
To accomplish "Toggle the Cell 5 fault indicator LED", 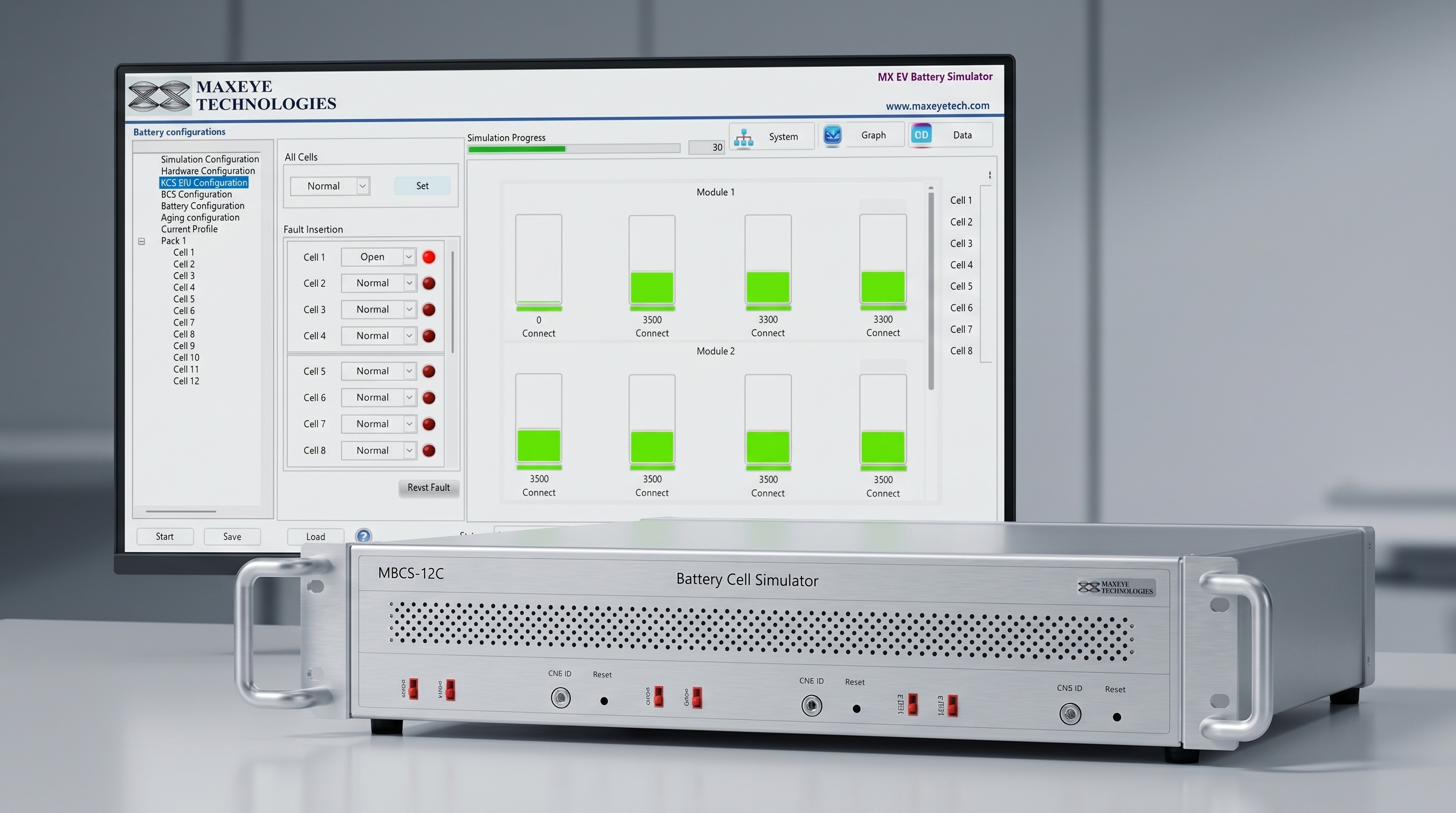I will click(x=429, y=372).
